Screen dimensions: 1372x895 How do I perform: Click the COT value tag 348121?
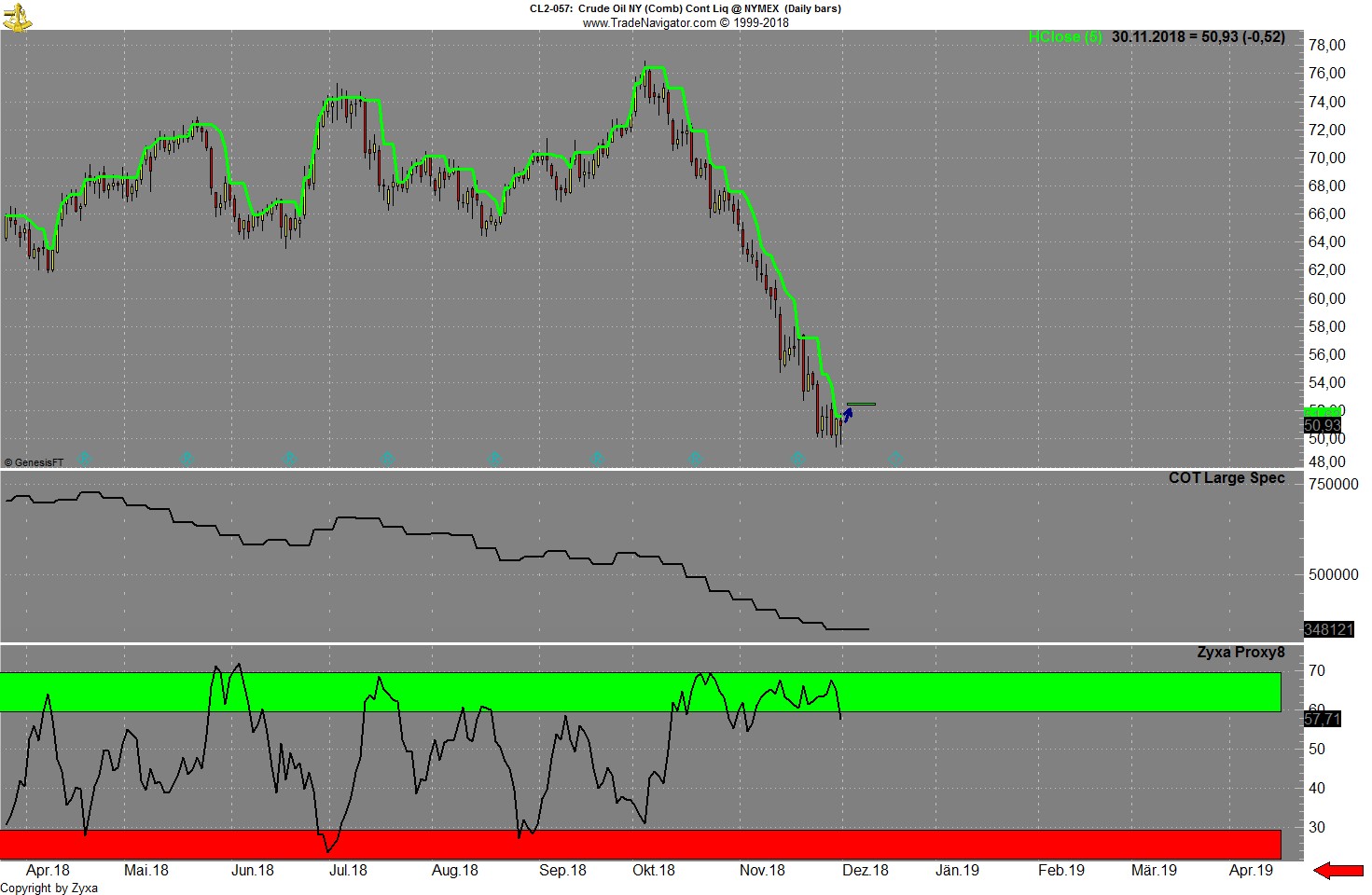(1329, 629)
